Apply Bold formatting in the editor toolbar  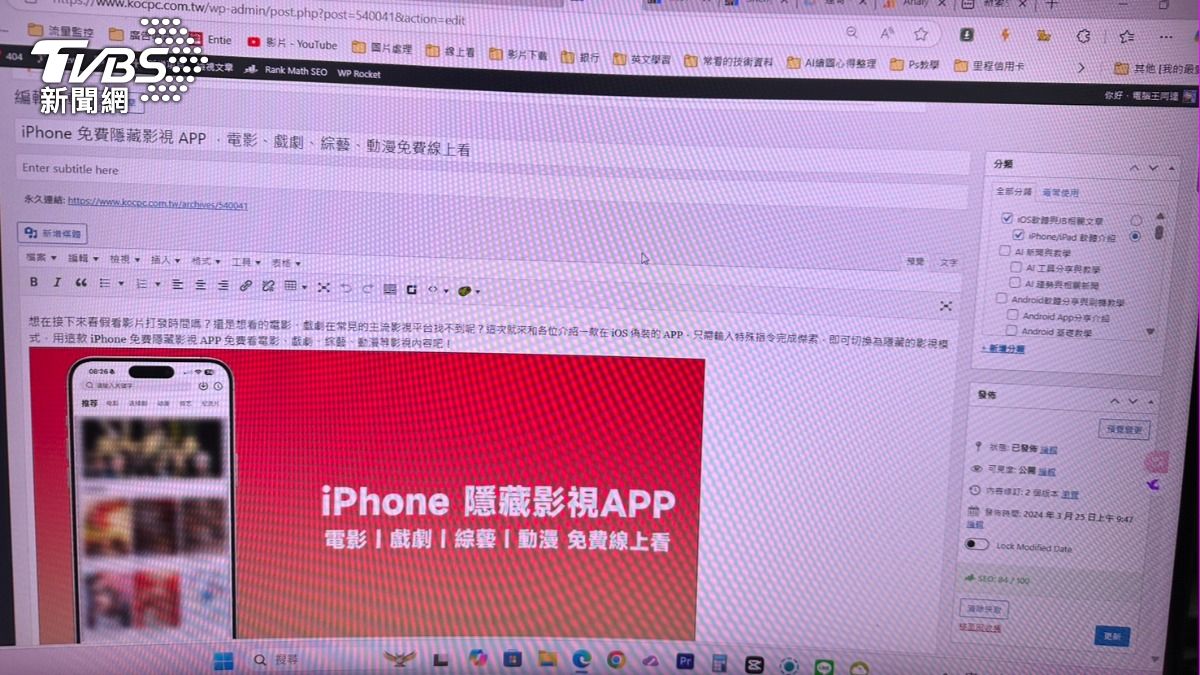coord(33,283)
